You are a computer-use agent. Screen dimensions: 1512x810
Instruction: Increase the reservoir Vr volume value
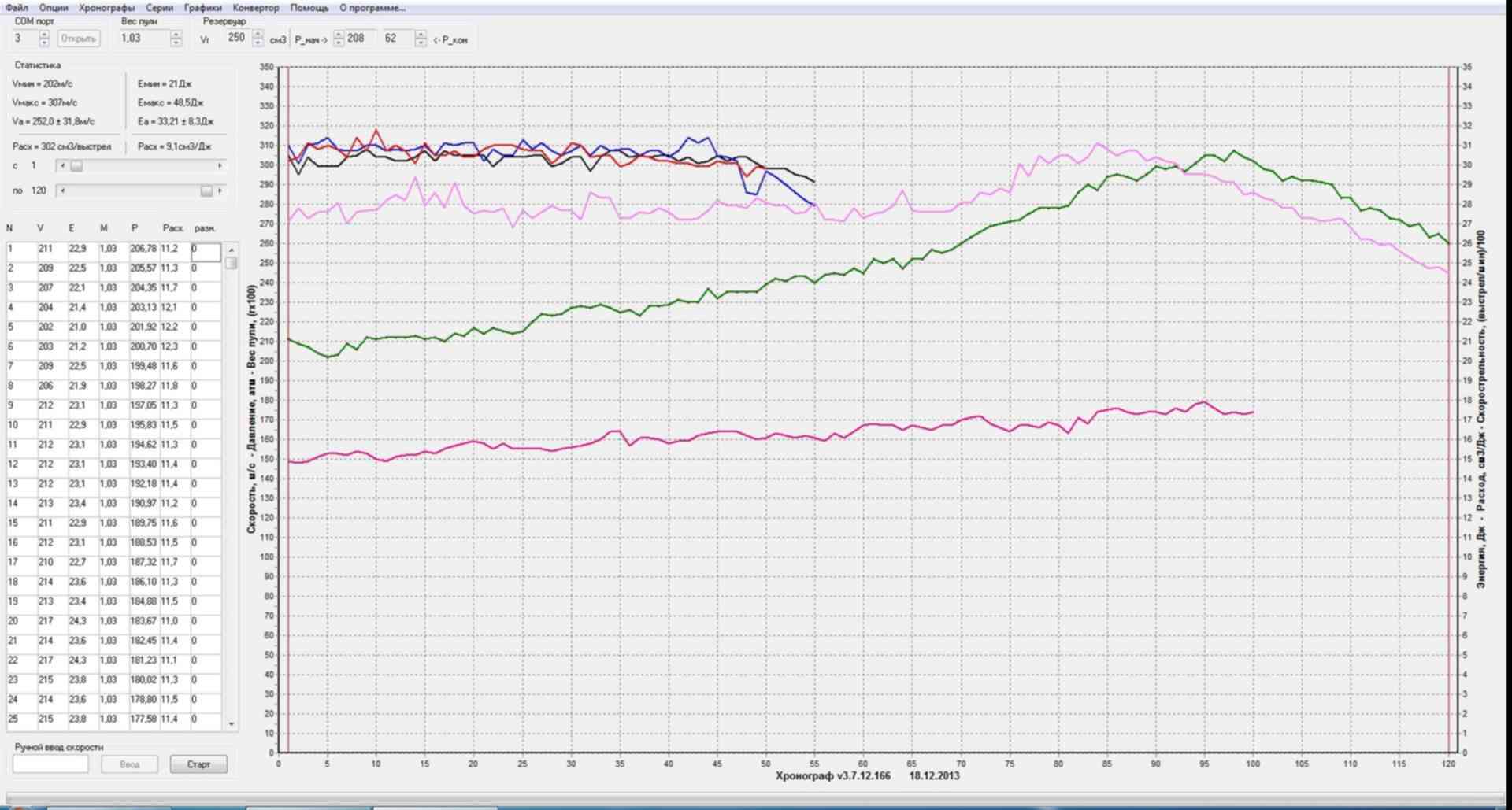[258, 35]
